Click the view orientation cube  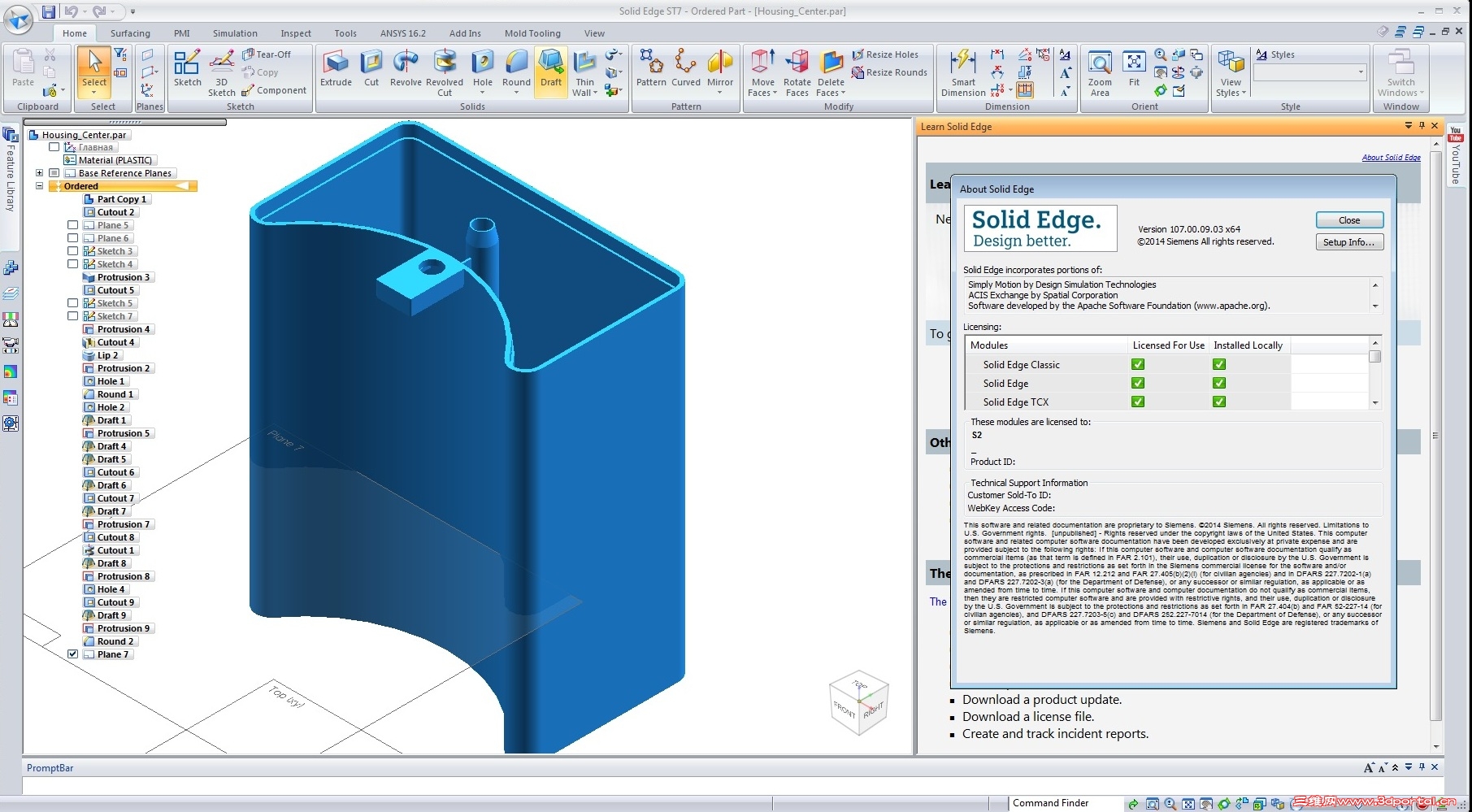[x=859, y=703]
